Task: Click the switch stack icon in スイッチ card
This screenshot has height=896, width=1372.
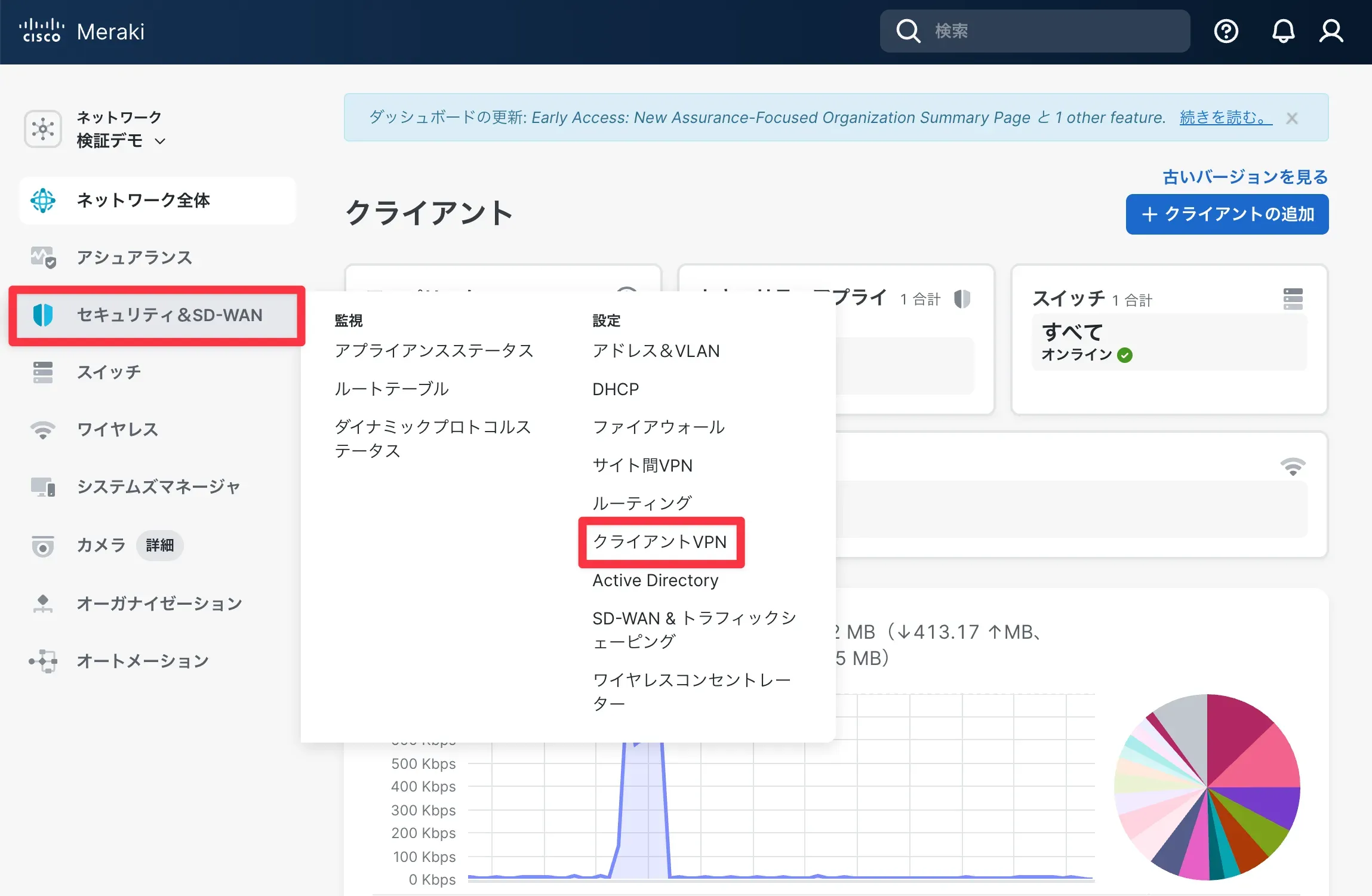Action: click(1293, 298)
